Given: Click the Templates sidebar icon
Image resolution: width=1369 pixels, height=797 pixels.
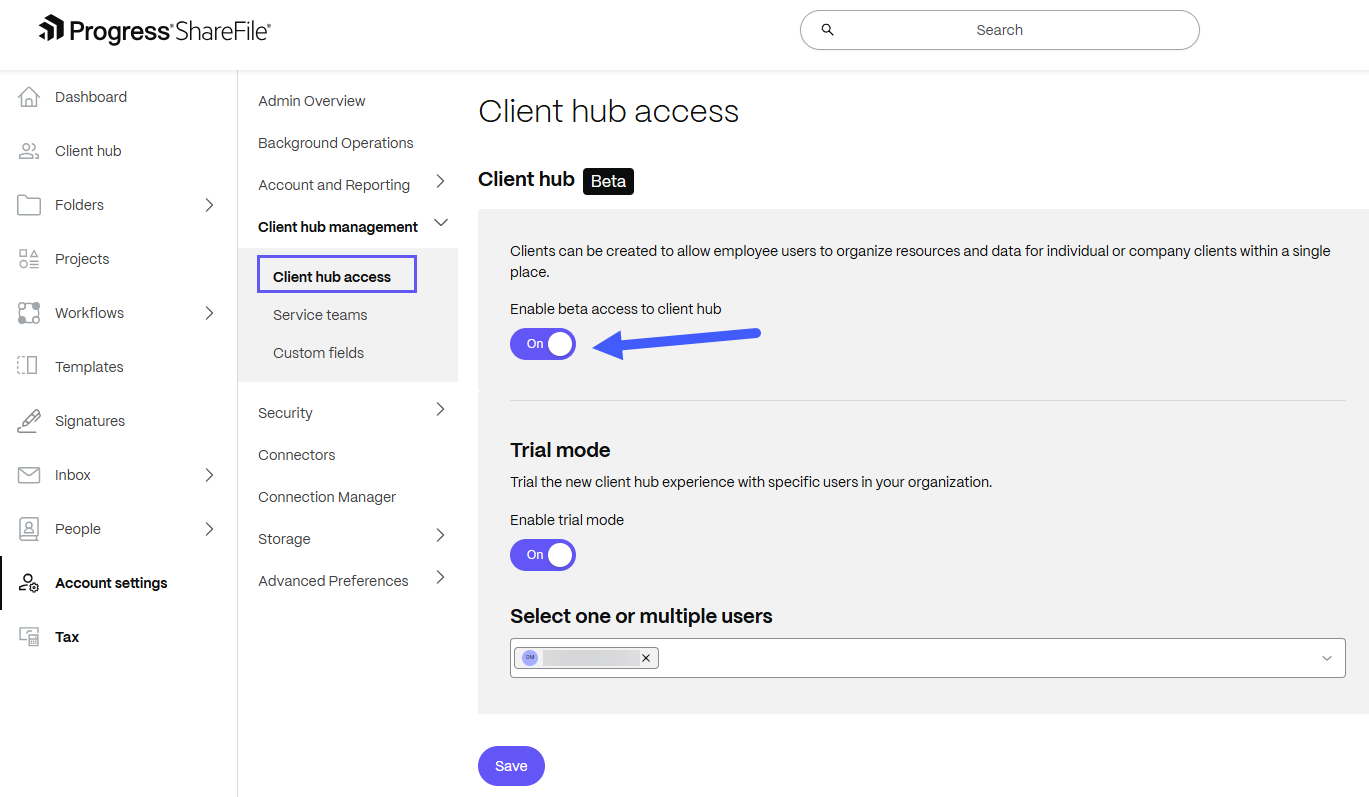Looking at the screenshot, I should pos(28,366).
